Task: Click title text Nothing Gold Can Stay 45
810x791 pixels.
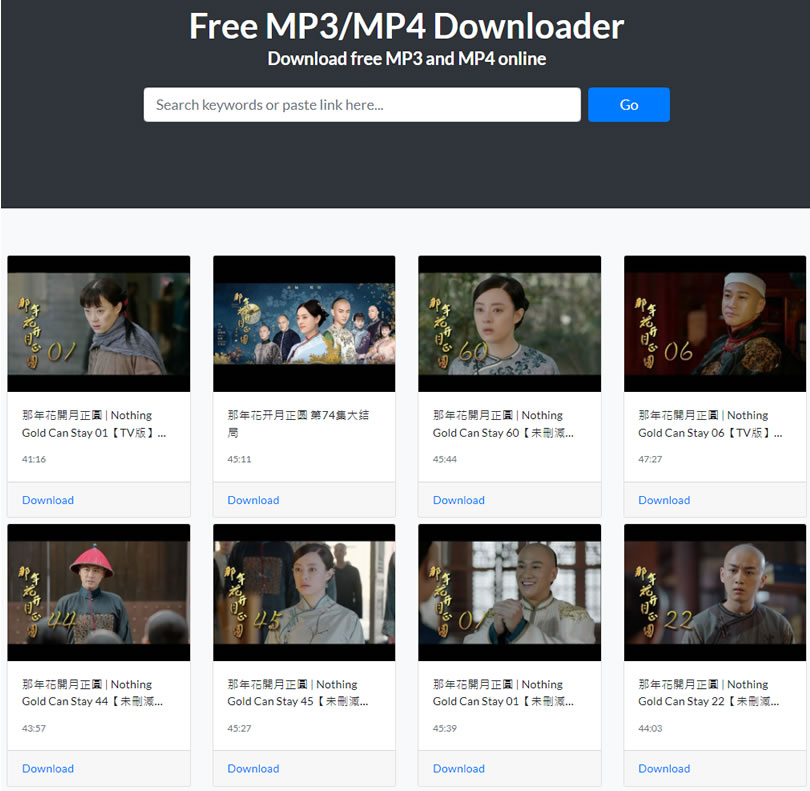Action: (x=298, y=693)
